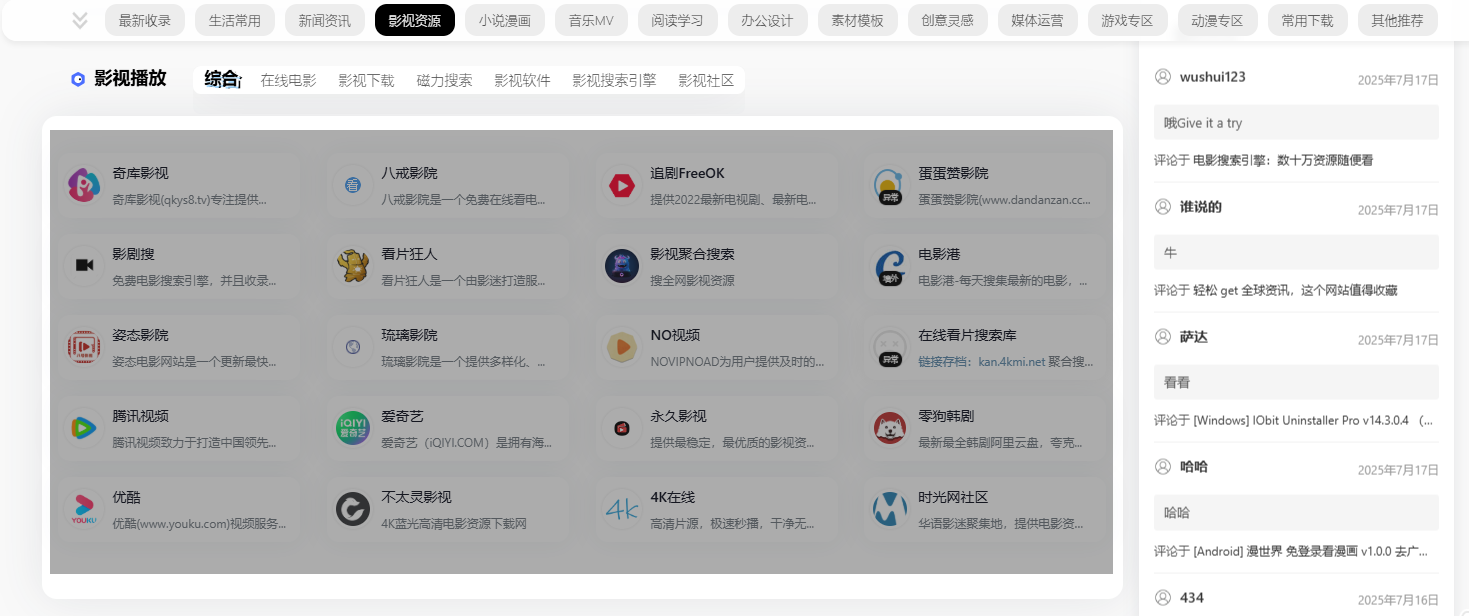Expand the double-chevron category menu
Image resolution: width=1469 pixels, height=616 pixels.
click(x=80, y=20)
